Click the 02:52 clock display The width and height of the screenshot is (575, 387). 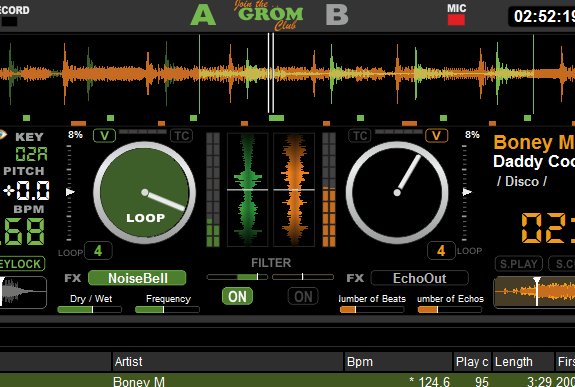(541, 16)
